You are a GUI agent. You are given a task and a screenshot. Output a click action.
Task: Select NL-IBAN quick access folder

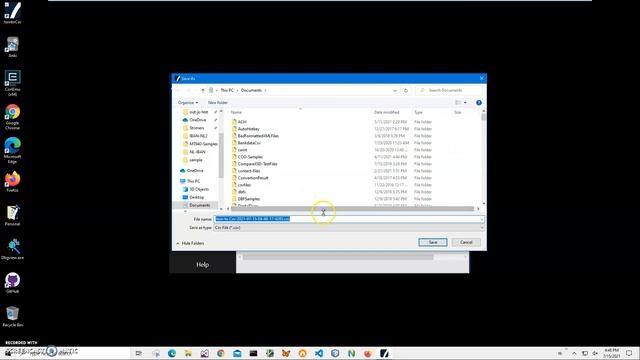coord(197,152)
